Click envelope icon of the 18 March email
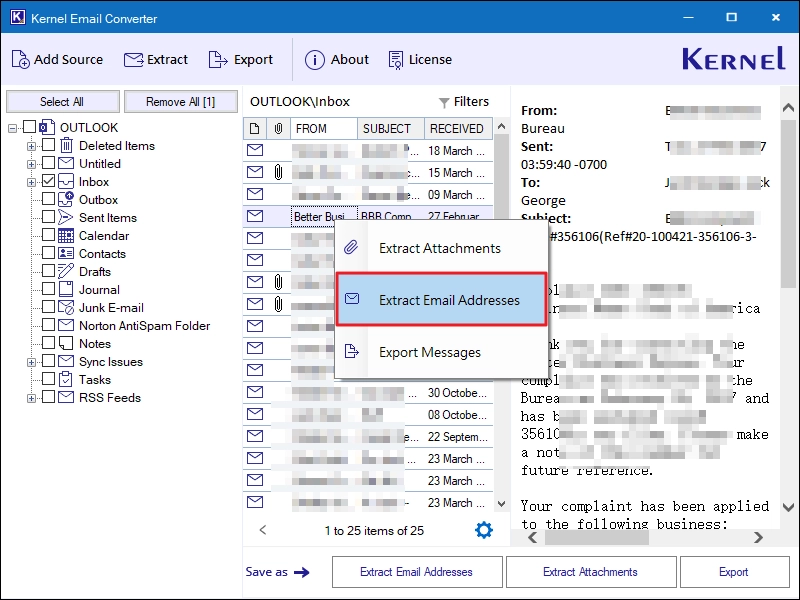800x600 pixels. (x=255, y=151)
